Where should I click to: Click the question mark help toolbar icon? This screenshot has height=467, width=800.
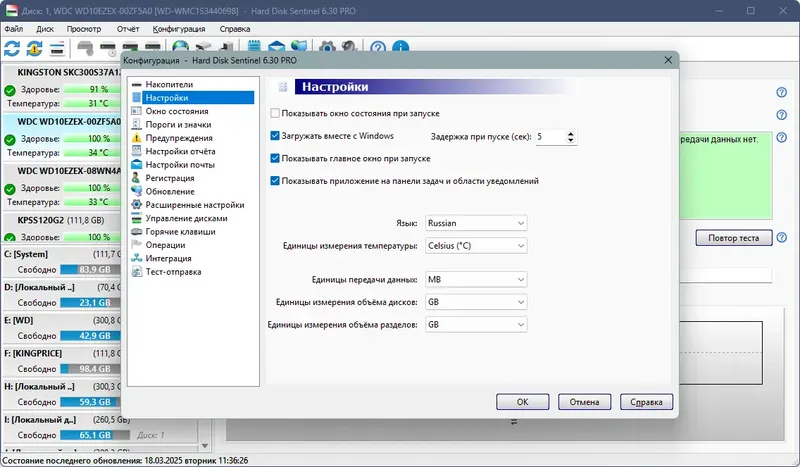pyautogui.click(x=378, y=47)
